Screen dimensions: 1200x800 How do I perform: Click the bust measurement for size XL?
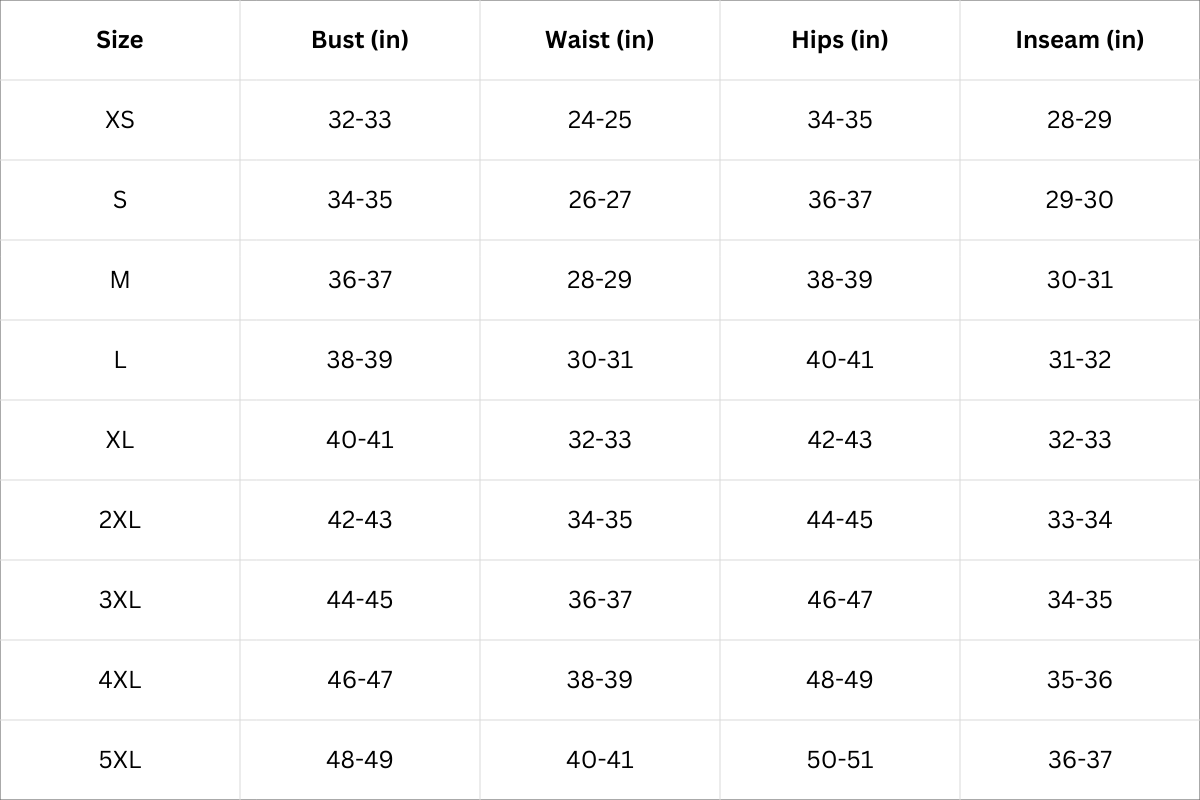tap(360, 440)
